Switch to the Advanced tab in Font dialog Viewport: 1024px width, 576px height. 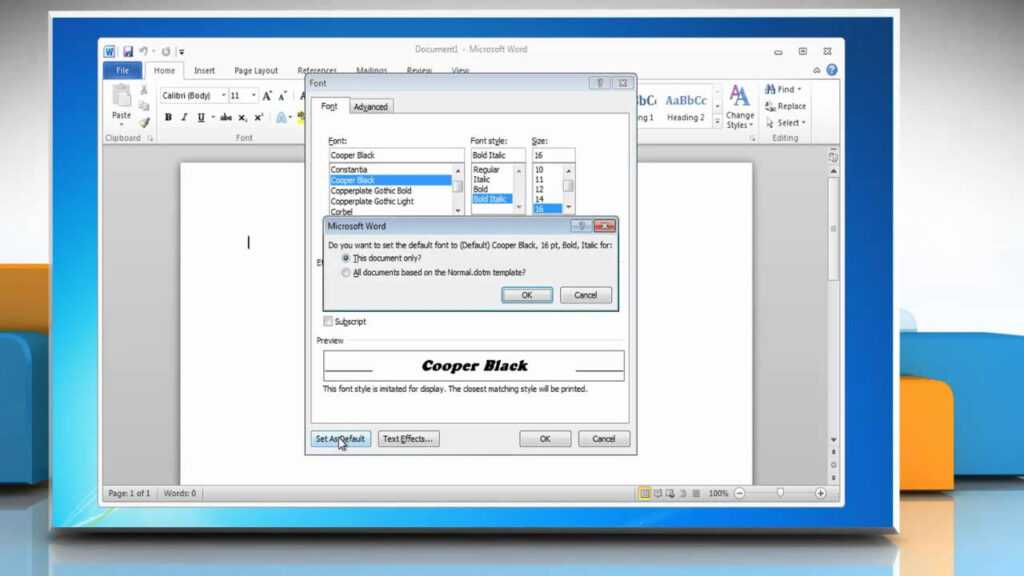click(371, 106)
